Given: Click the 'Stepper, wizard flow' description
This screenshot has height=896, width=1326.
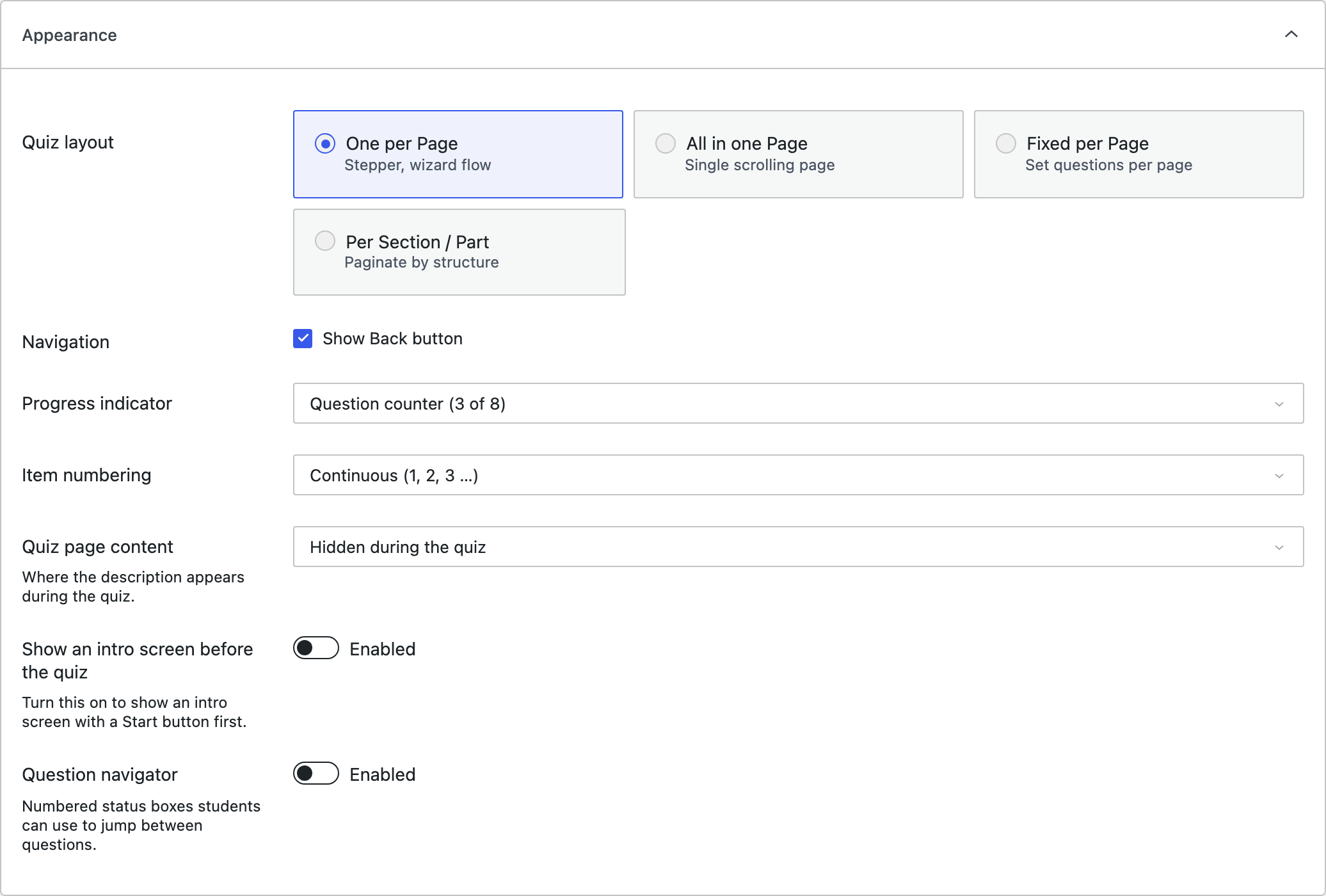Looking at the screenshot, I should pyautogui.click(x=417, y=165).
